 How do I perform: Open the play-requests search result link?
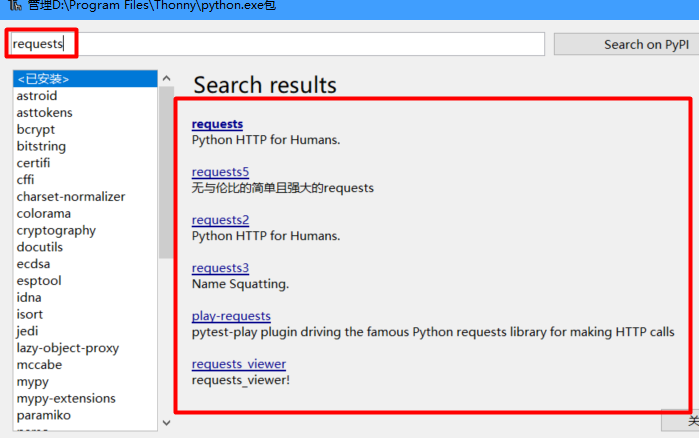[231, 316]
